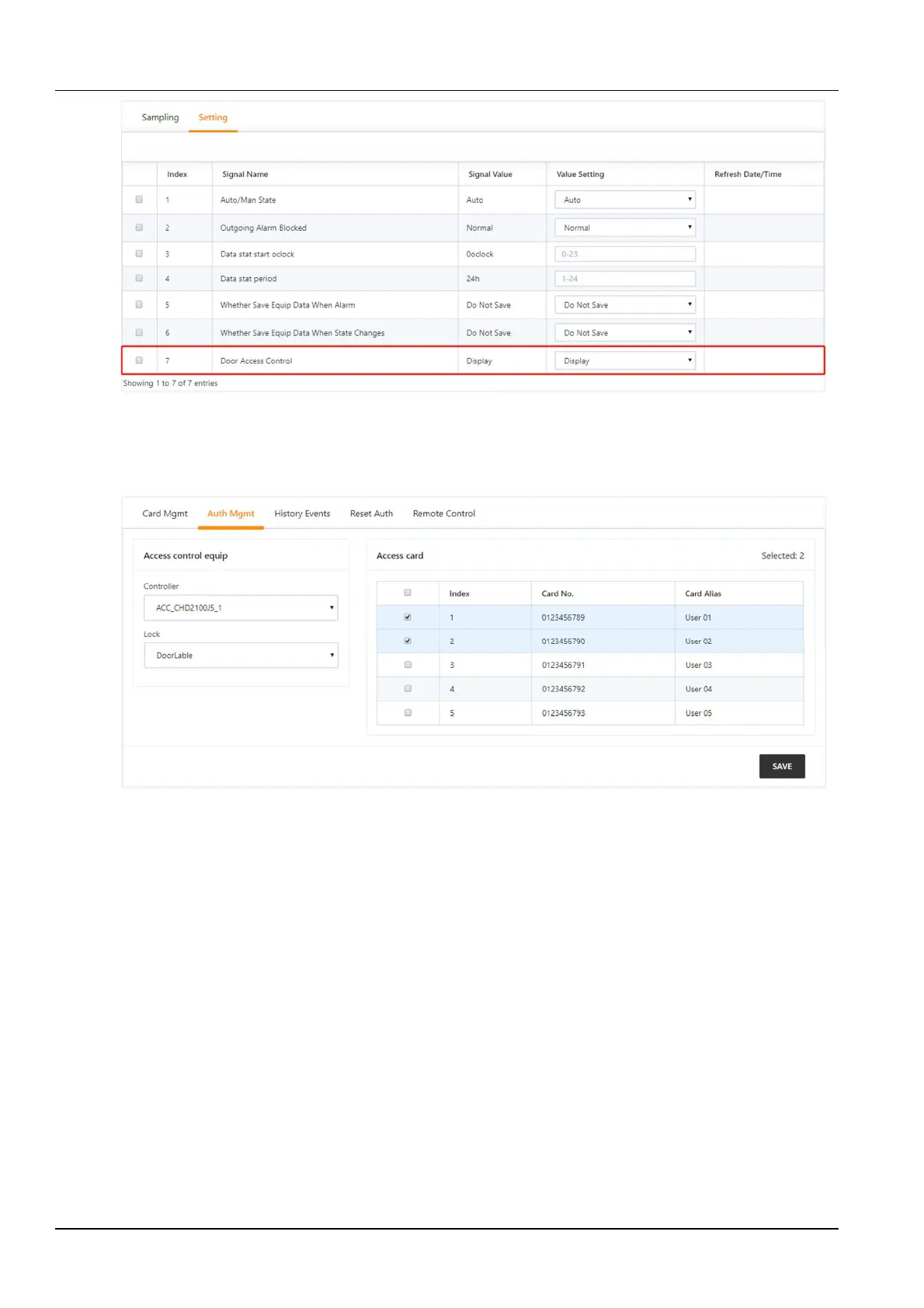
Task: Open Door Access Control Display dropdown
Action: (x=625, y=360)
